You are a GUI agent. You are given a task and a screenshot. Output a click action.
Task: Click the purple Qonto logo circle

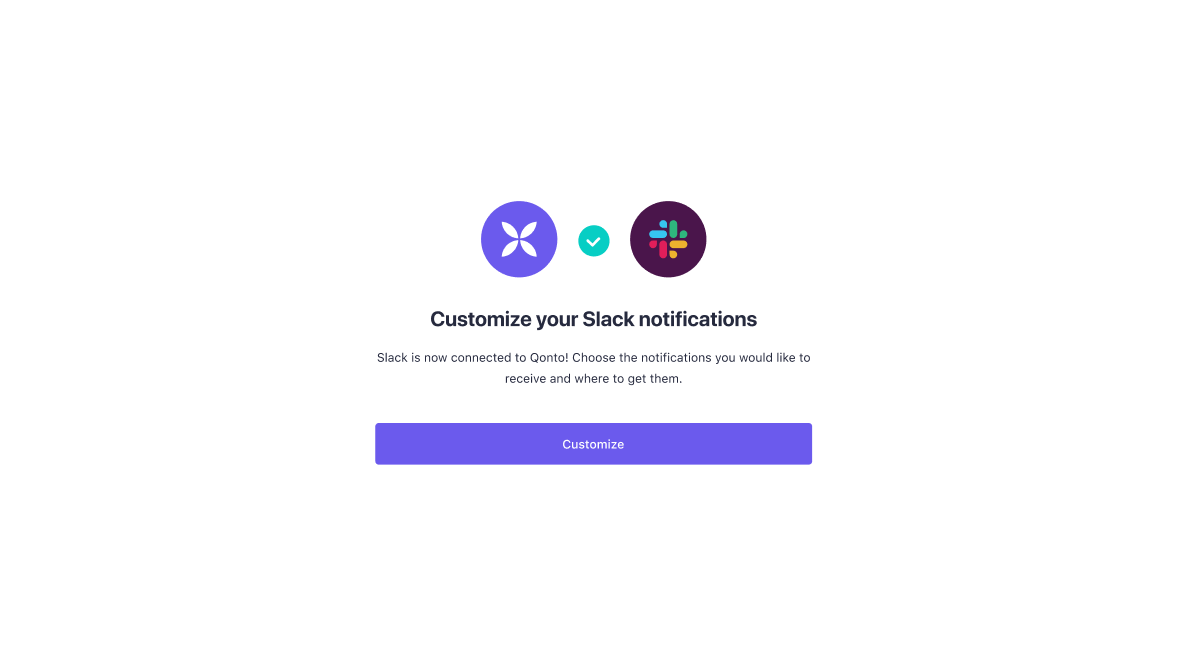[519, 239]
